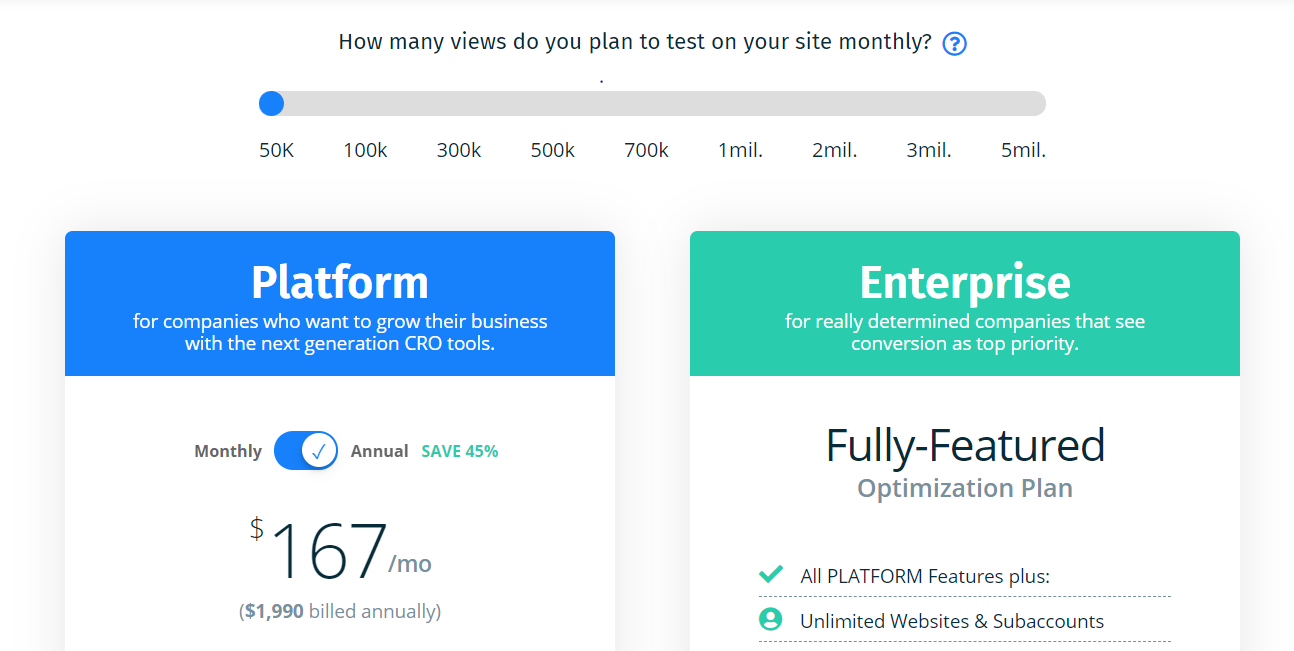Viewport: 1294px width, 651px height.
Task: Toggle billing from Annual to Monthly
Action: [306, 450]
